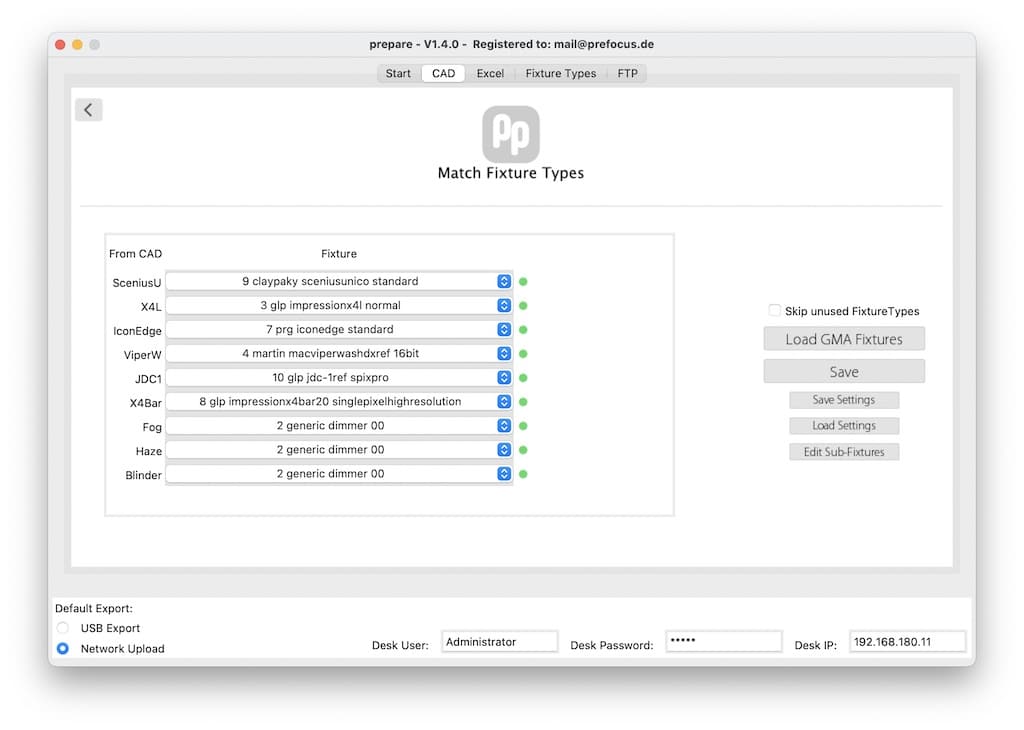Click green status dot for X4Bar row
The width and height of the screenshot is (1024, 730).
coord(523,402)
